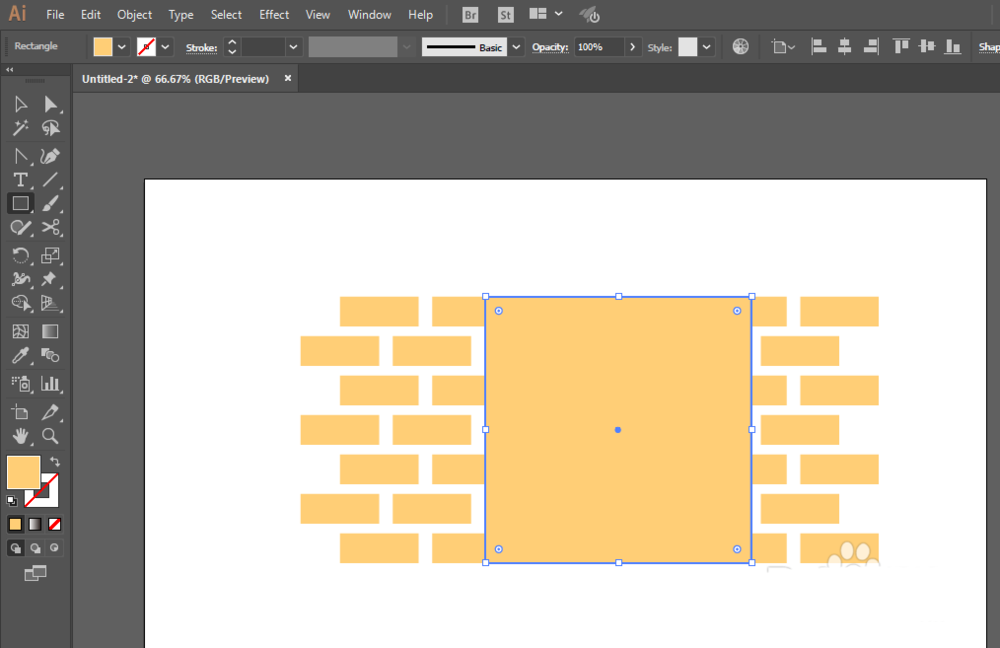Screen dimensions: 1000x648
Task: Activate the Shape Builder tool
Action: tap(20, 303)
